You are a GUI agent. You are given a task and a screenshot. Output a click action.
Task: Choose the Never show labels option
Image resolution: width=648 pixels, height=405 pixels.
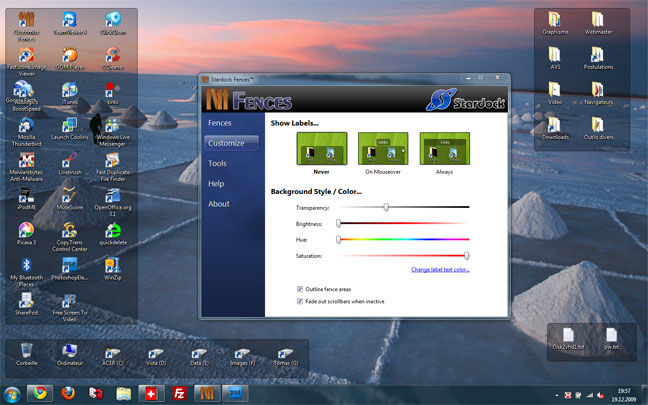[x=322, y=149]
